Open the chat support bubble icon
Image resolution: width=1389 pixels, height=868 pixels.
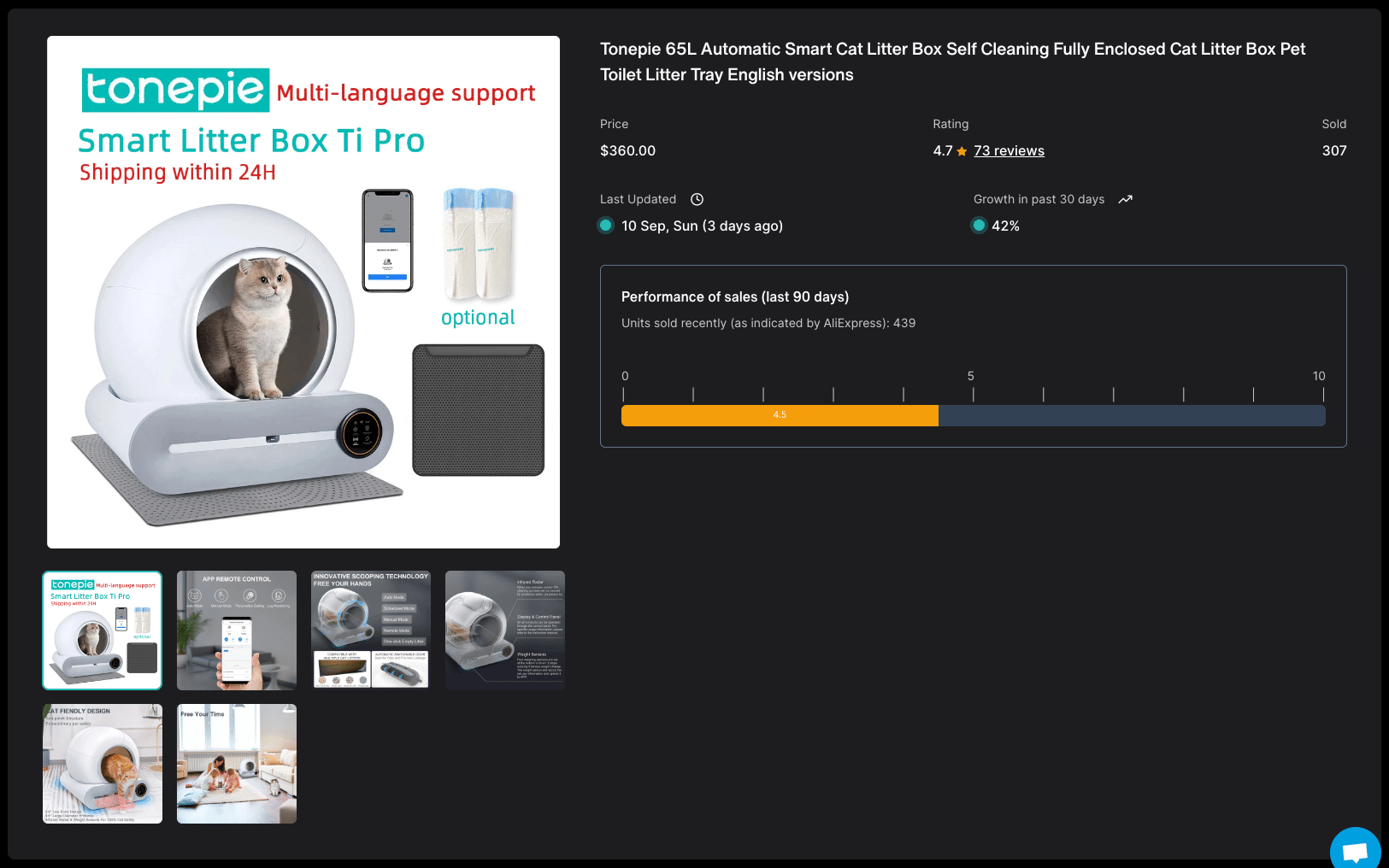coord(1356,851)
